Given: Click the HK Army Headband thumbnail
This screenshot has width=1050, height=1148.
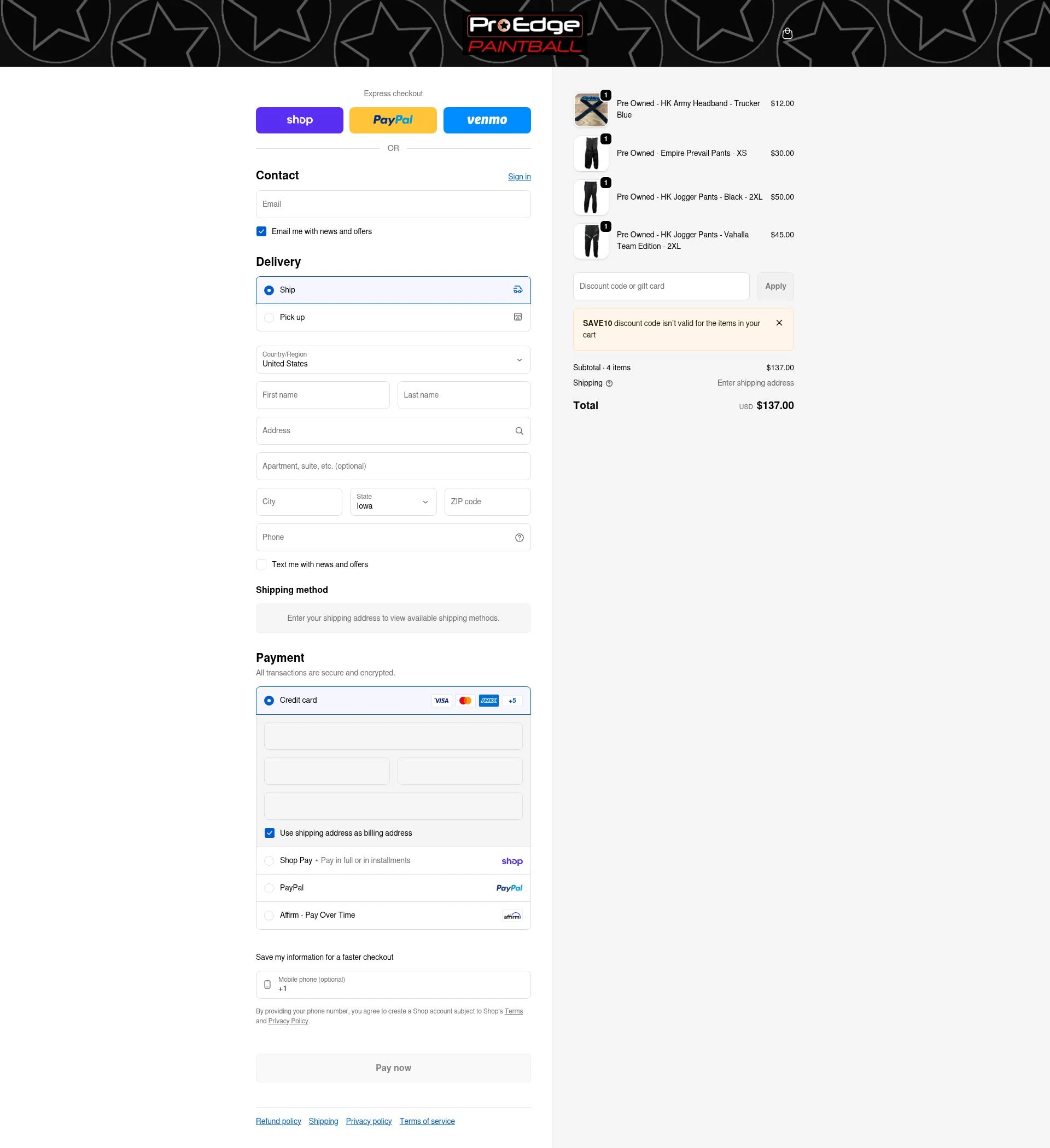Looking at the screenshot, I should point(591,109).
